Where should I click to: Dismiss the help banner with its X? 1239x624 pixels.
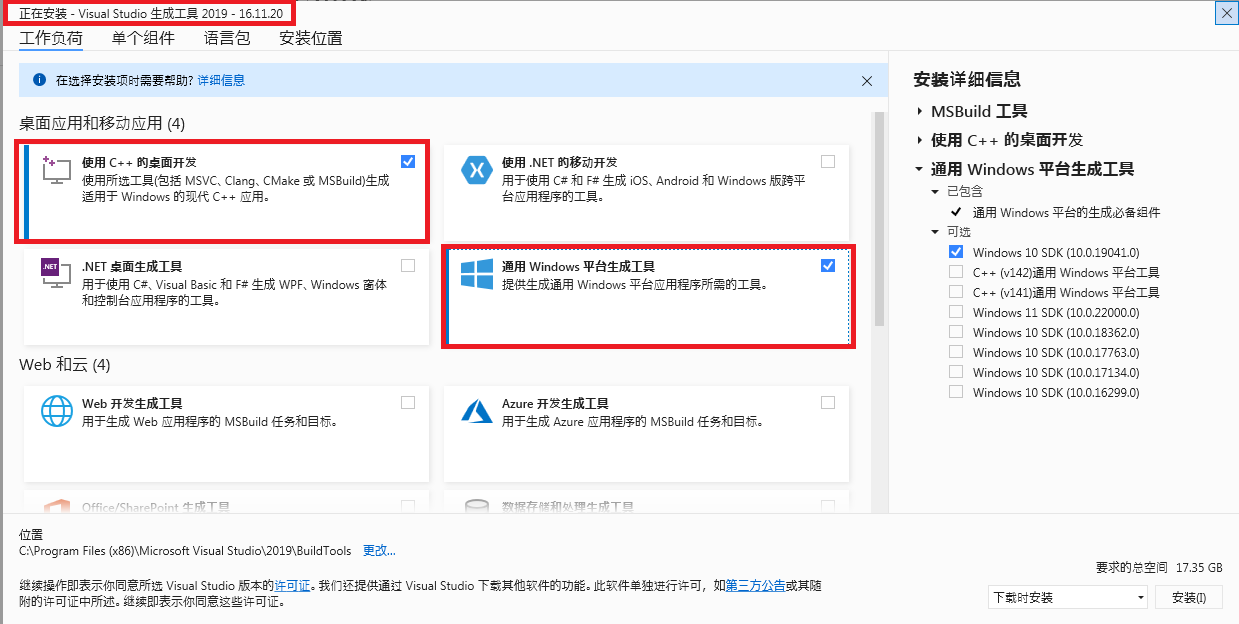[x=867, y=81]
